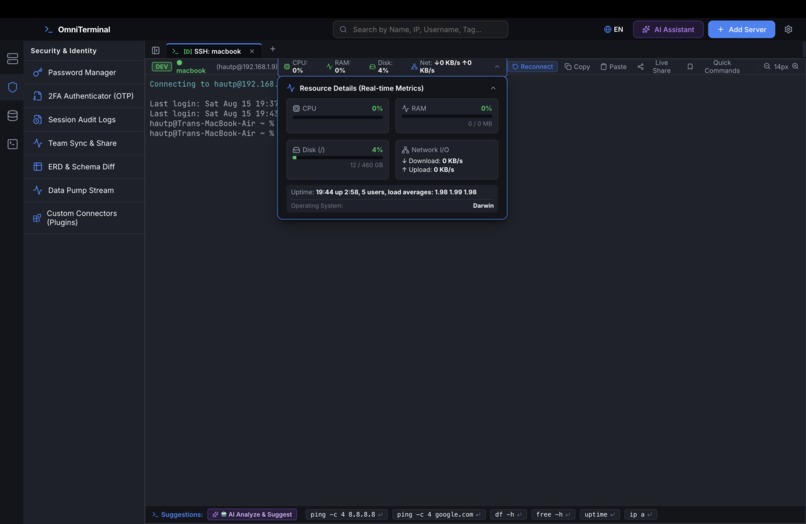Click the AI Assistant button

[668, 29]
